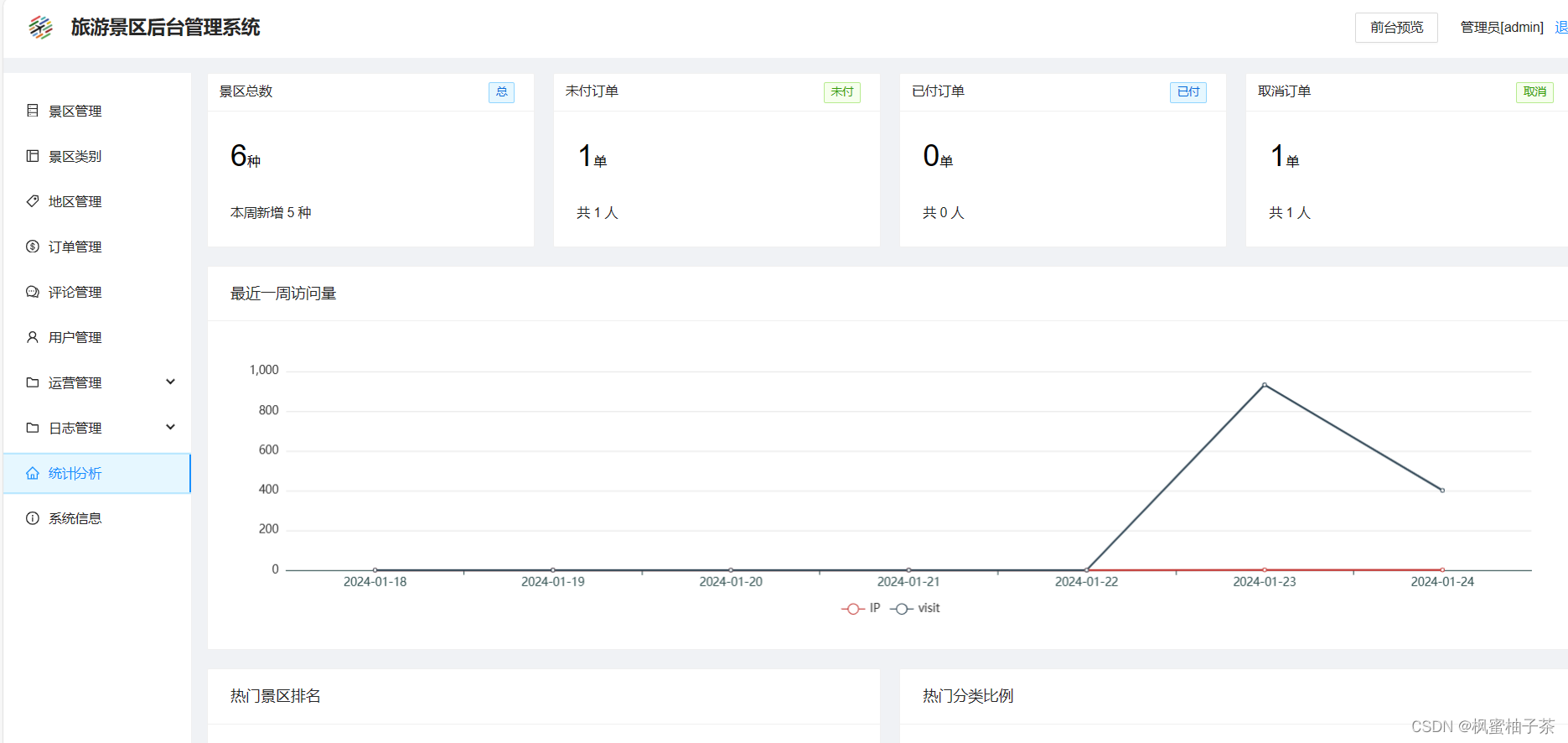The height and width of the screenshot is (743, 1568).
Task: Click the 未付订单 card title
Action: pyautogui.click(x=592, y=91)
